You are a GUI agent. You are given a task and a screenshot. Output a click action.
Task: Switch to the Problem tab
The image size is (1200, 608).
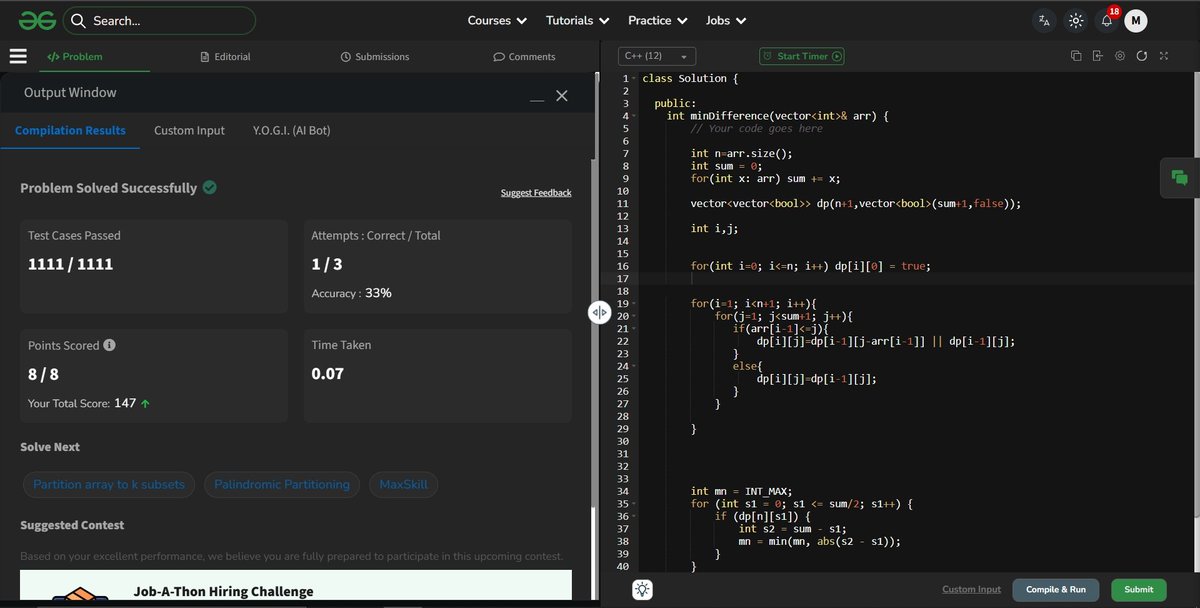(x=75, y=57)
